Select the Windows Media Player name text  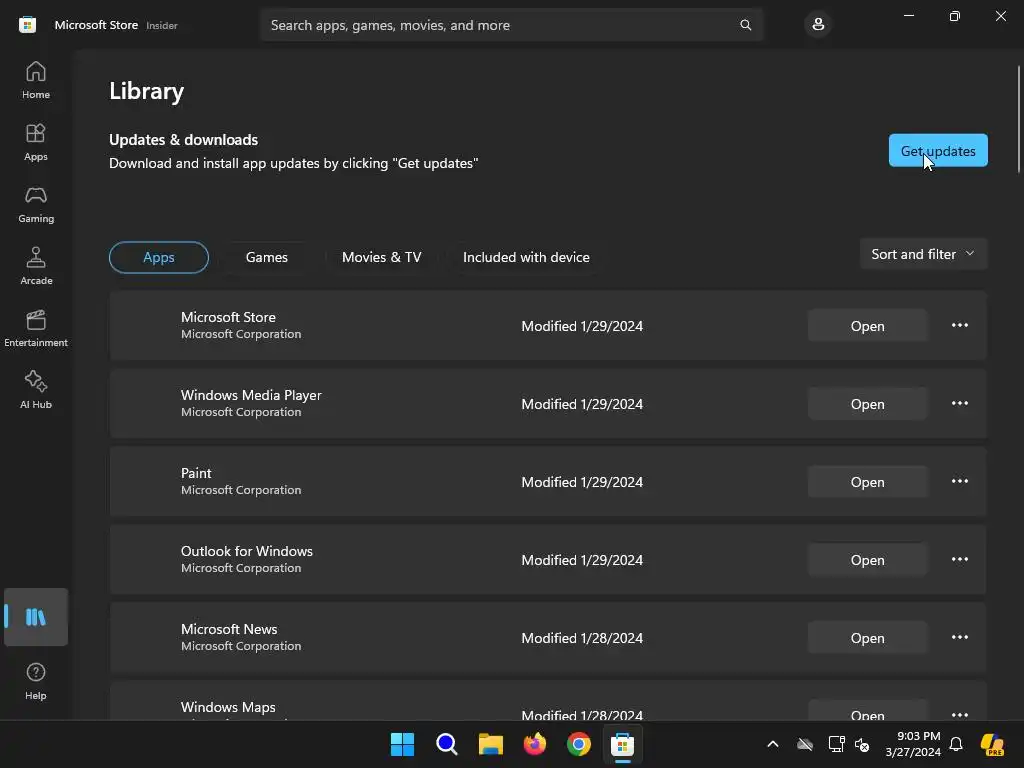(251, 395)
